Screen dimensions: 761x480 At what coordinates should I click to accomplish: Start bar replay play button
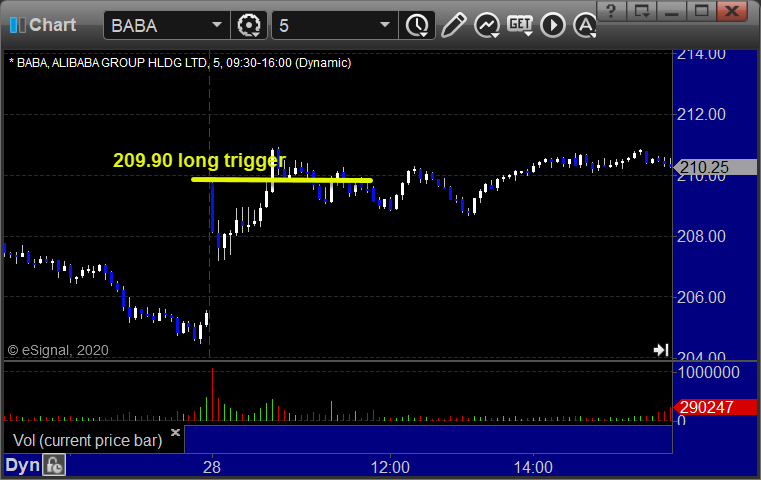553,25
